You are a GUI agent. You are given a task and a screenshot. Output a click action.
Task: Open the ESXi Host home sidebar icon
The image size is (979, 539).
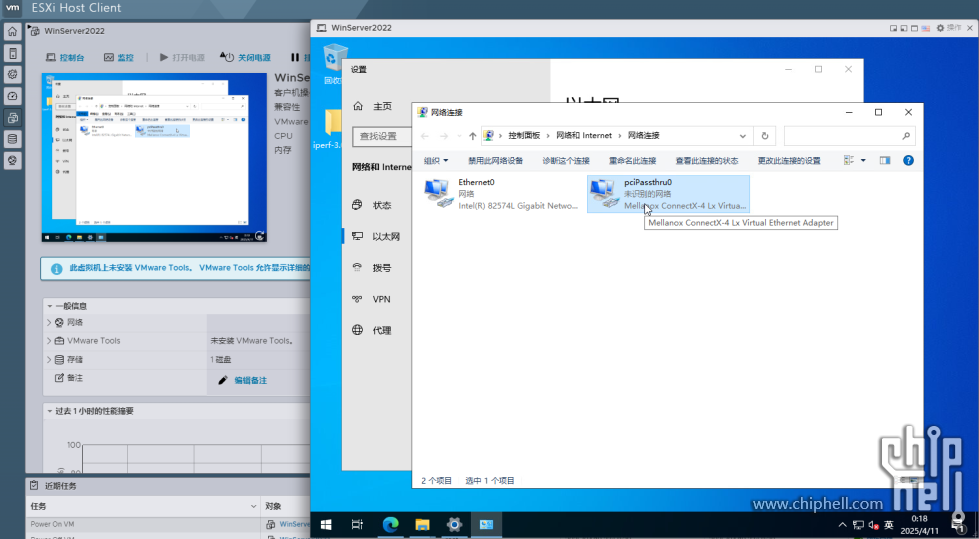(12, 31)
